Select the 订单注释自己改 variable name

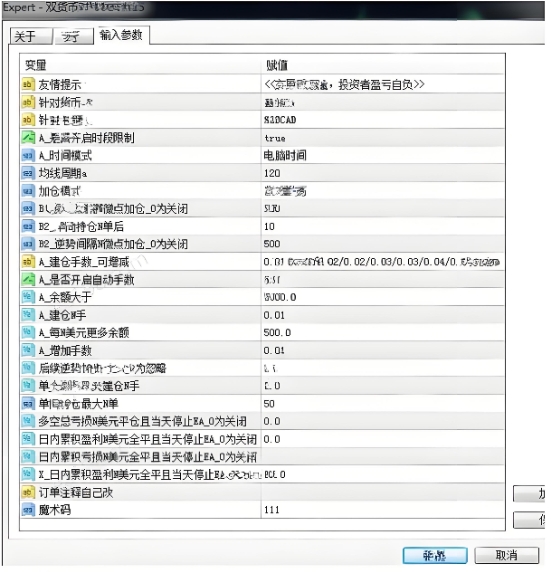pyautogui.click(x=76, y=493)
